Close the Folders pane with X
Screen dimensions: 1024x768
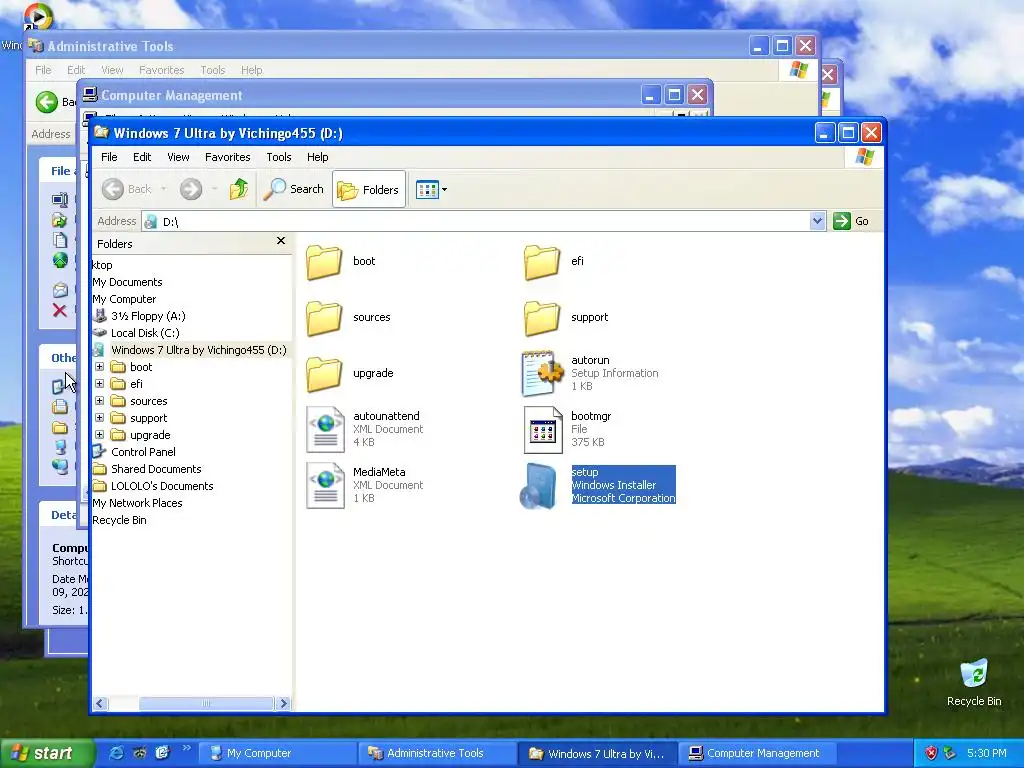pos(281,241)
